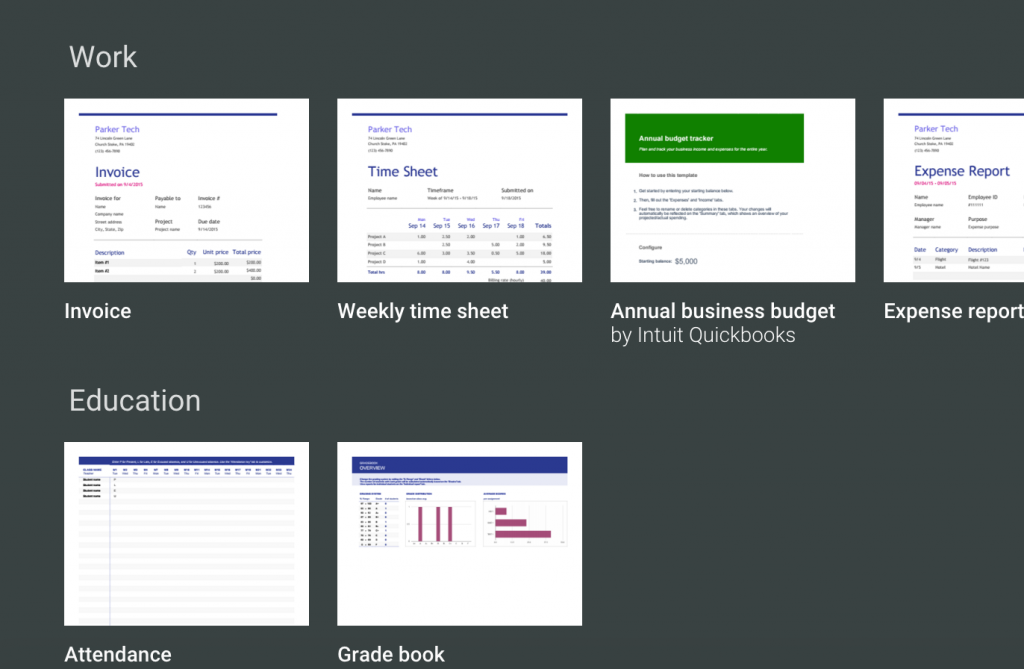Image resolution: width=1024 pixels, height=669 pixels.
Task: Click the "by Intuit Quickbooks" subtitle
Action: pyautogui.click(x=703, y=335)
